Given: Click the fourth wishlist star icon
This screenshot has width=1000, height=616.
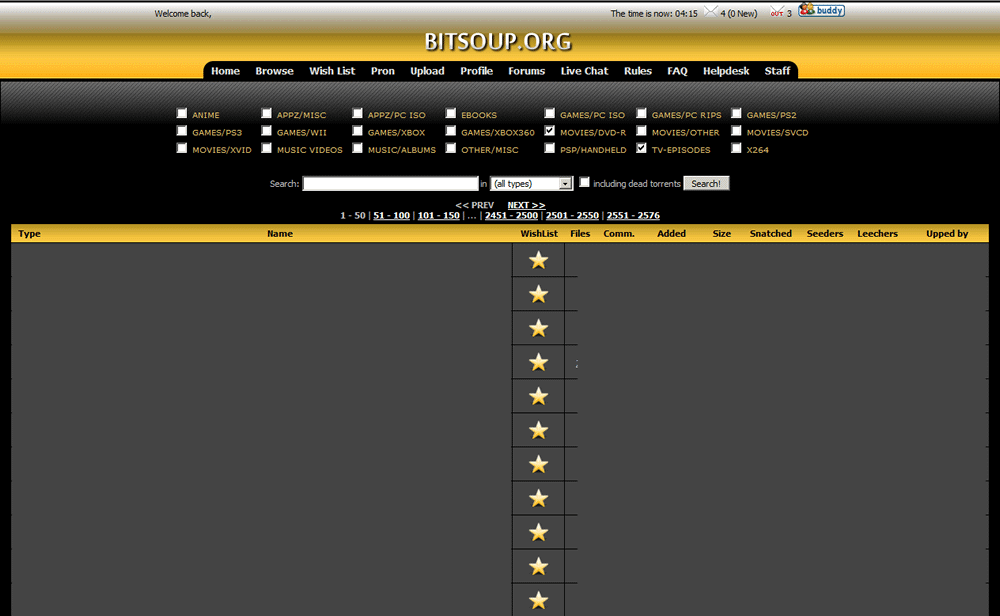Looking at the screenshot, I should point(538,362).
